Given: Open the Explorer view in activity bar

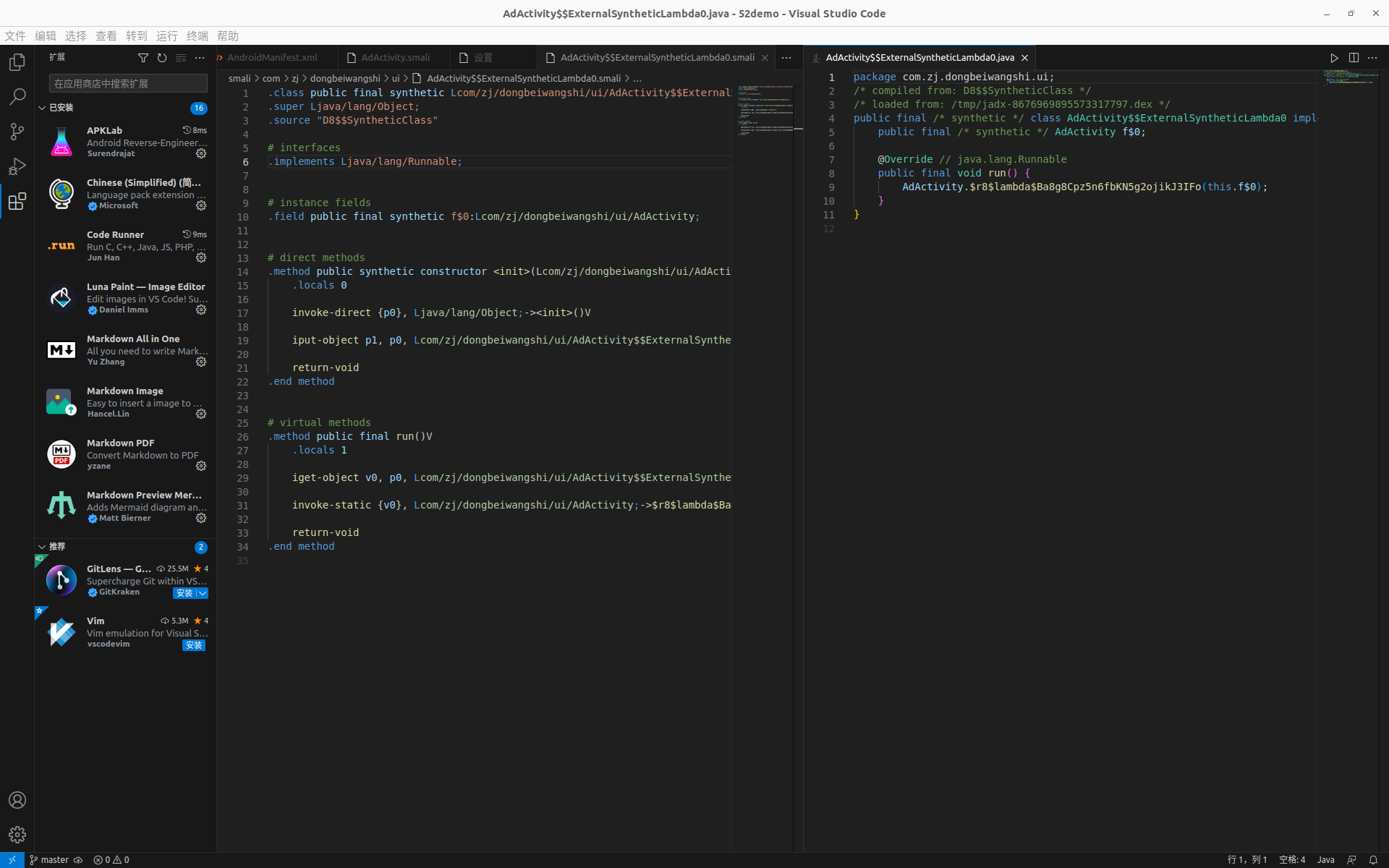Looking at the screenshot, I should tap(17, 62).
